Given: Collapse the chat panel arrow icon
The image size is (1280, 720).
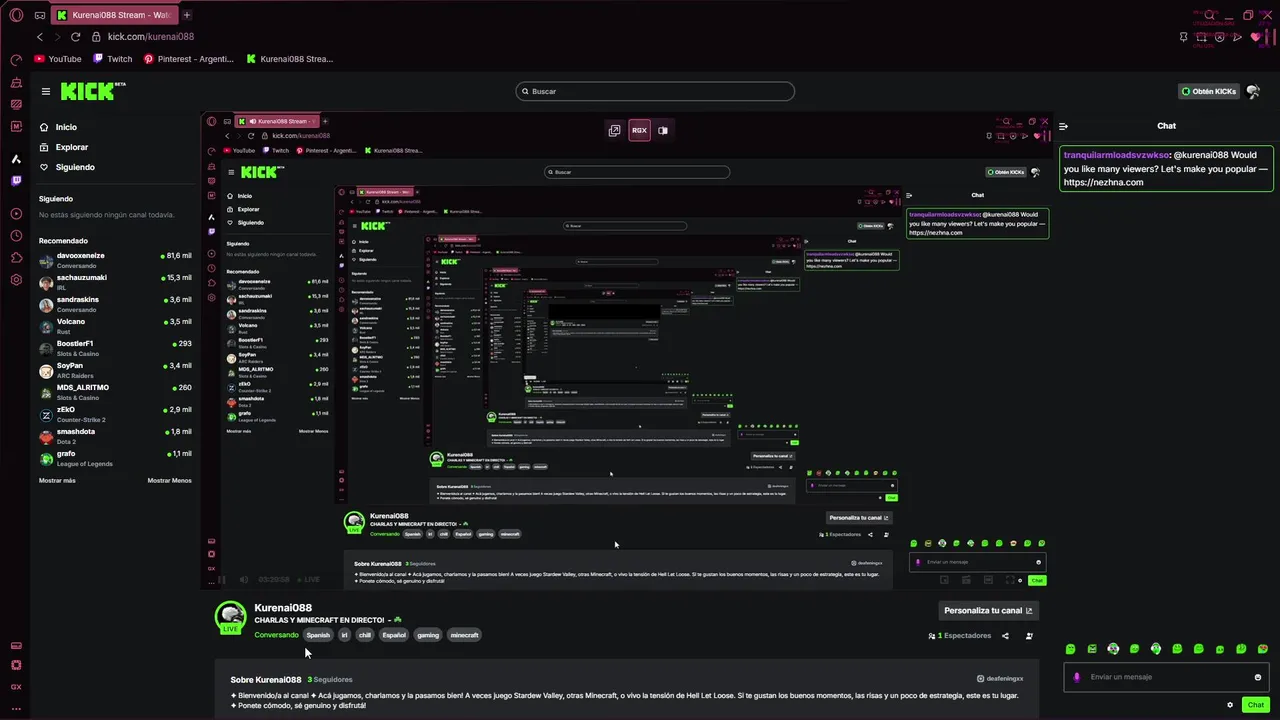Looking at the screenshot, I should pyautogui.click(x=1063, y=126).
